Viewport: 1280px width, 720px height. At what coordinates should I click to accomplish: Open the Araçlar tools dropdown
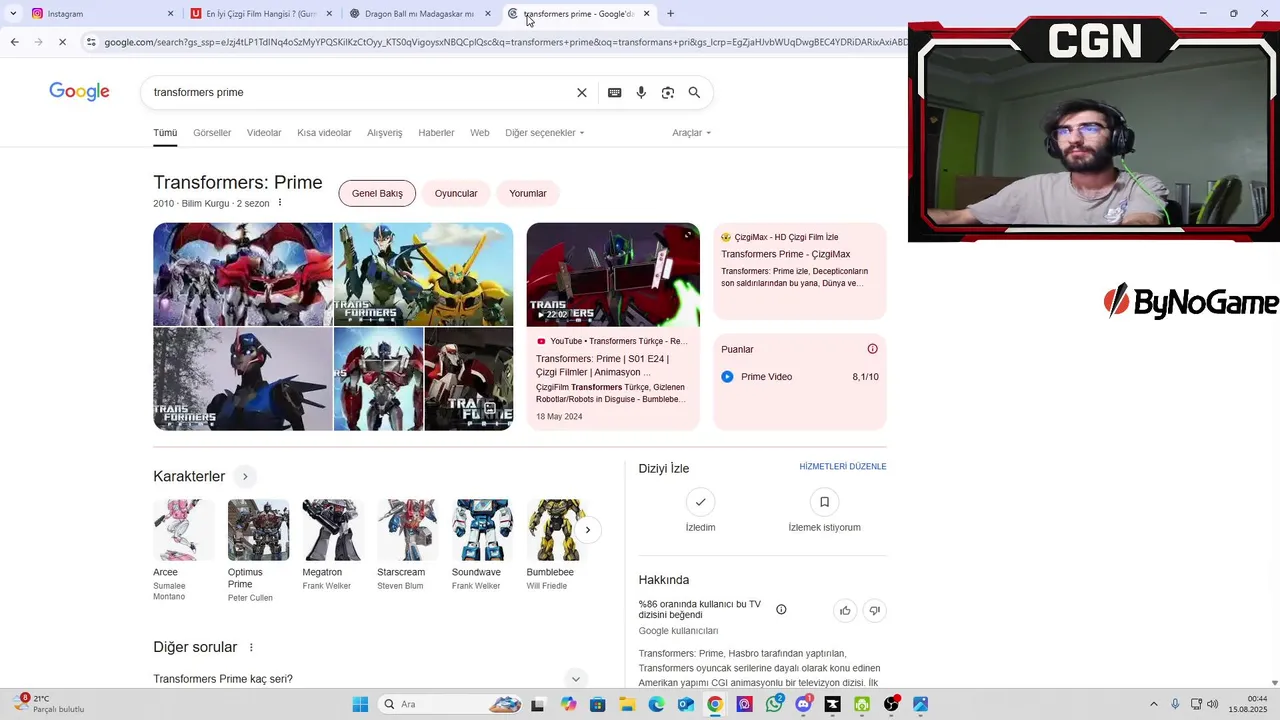(691, 133)
